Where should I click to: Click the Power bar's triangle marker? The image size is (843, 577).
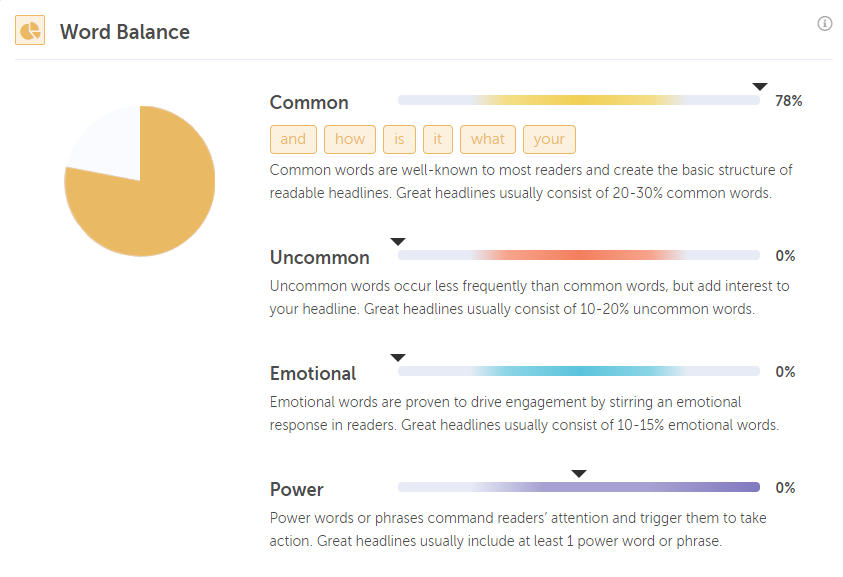pyautogui.click(x=578, y=473)
